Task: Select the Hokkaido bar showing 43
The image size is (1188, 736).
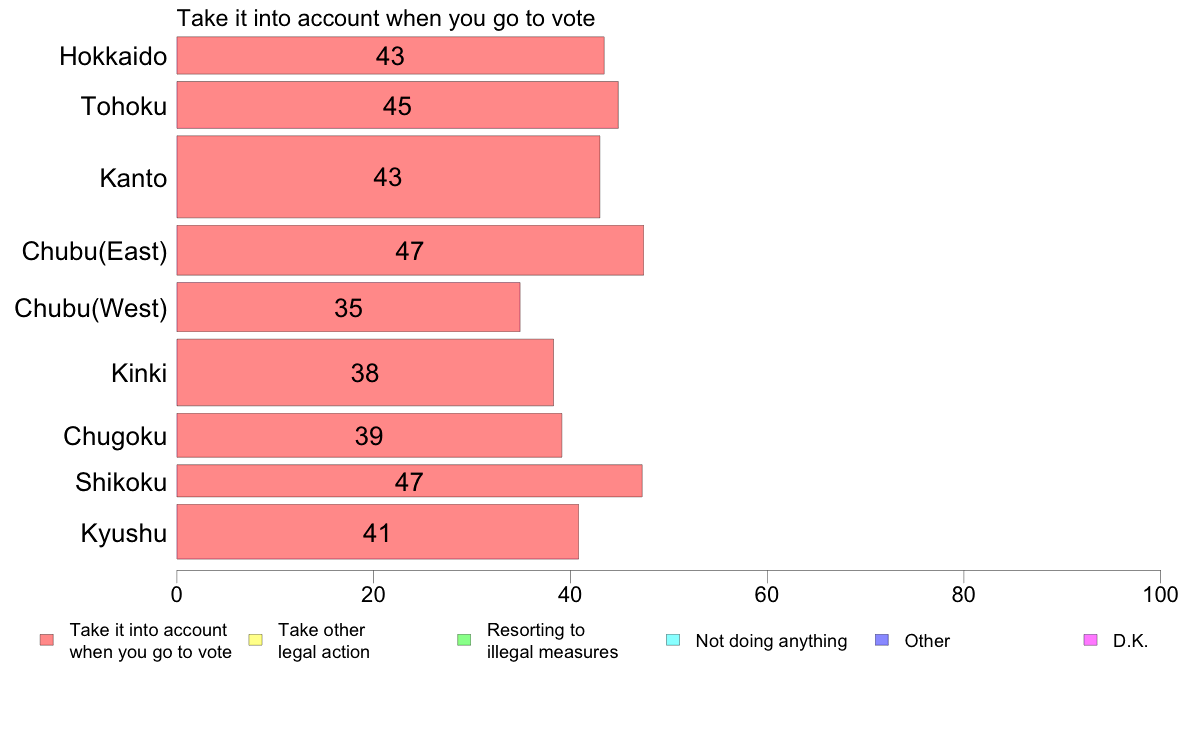Action: (x=390, y=55)
